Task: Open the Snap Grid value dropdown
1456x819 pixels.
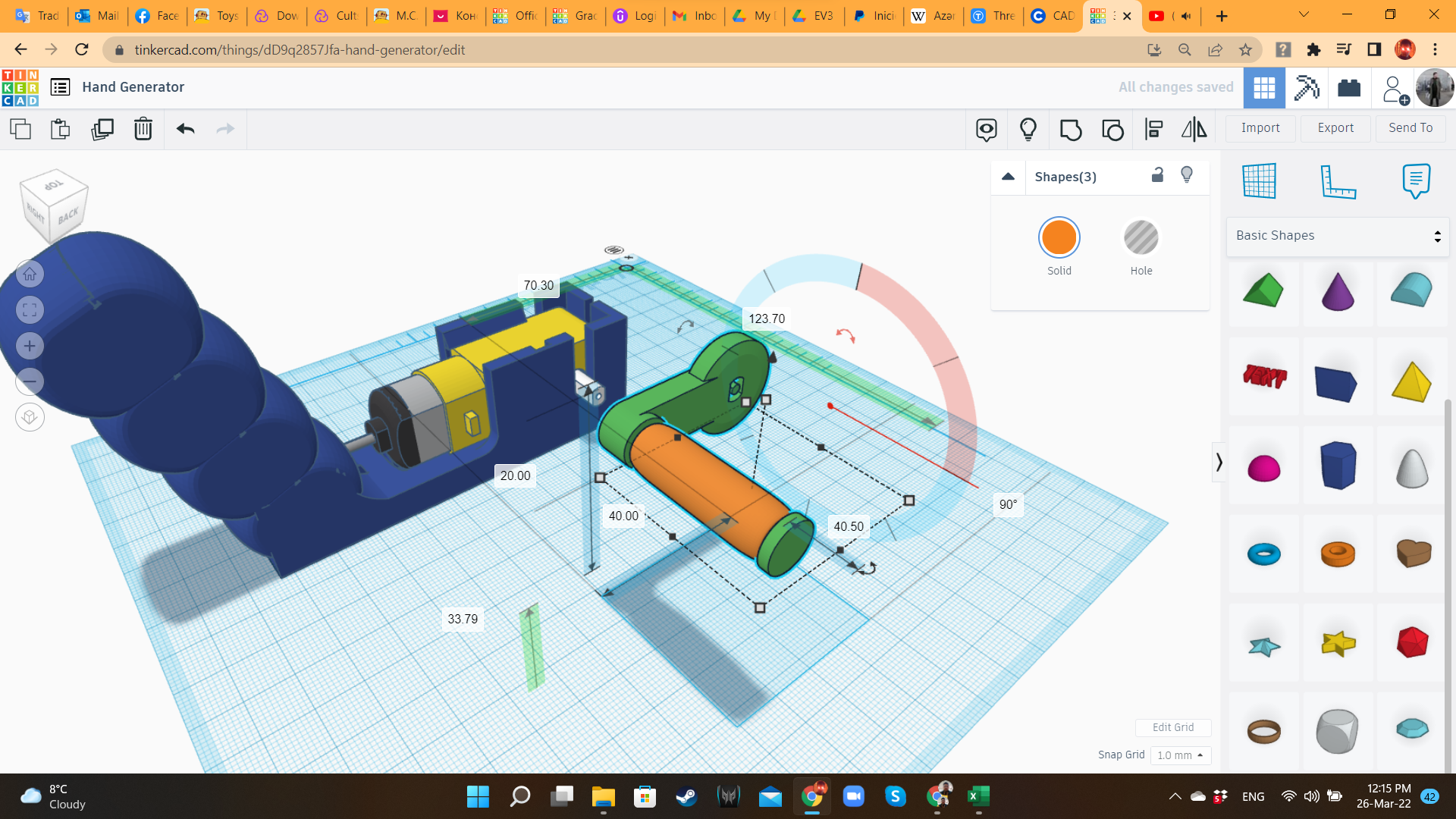Action: coord(1180,755)
